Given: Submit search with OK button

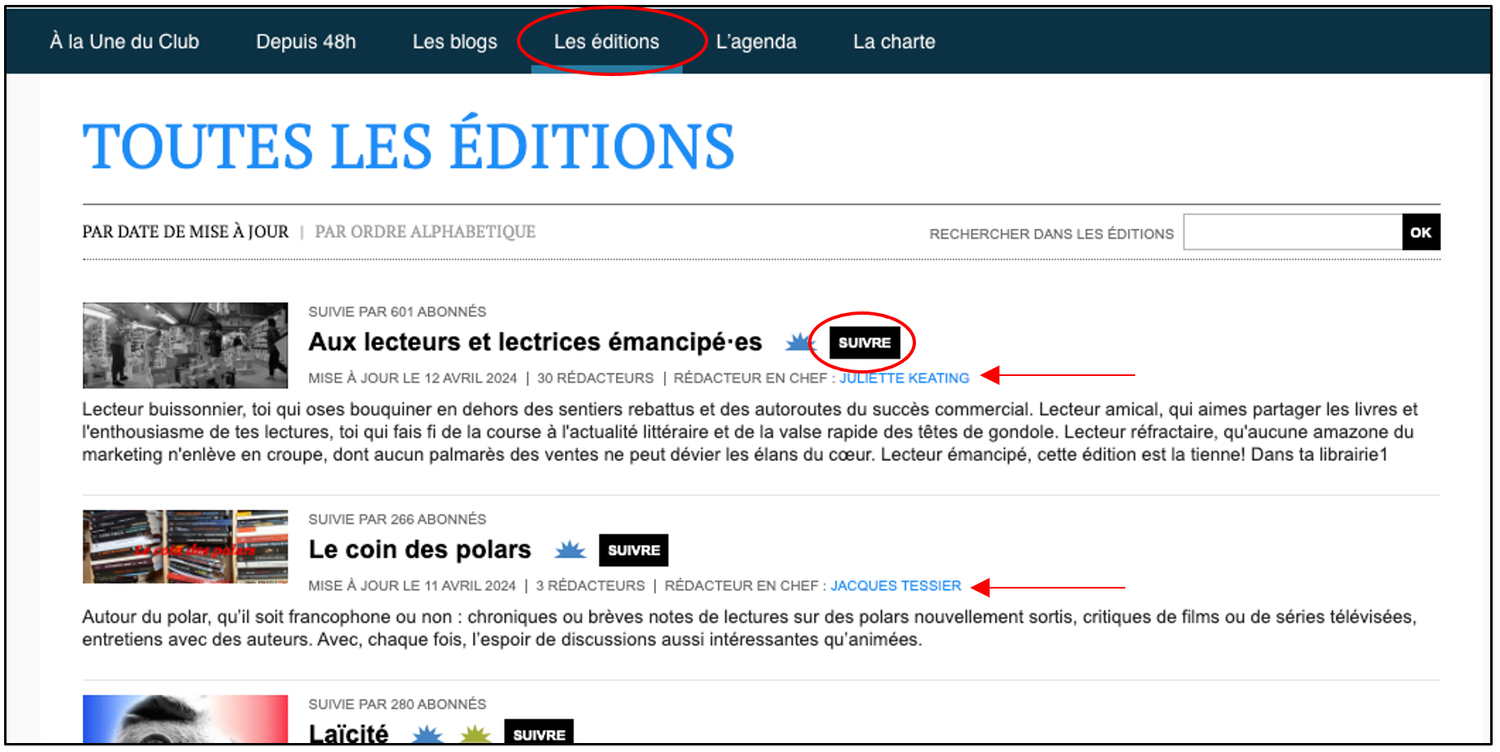Looking at the screenshot, I should (x=1421, y=232).
